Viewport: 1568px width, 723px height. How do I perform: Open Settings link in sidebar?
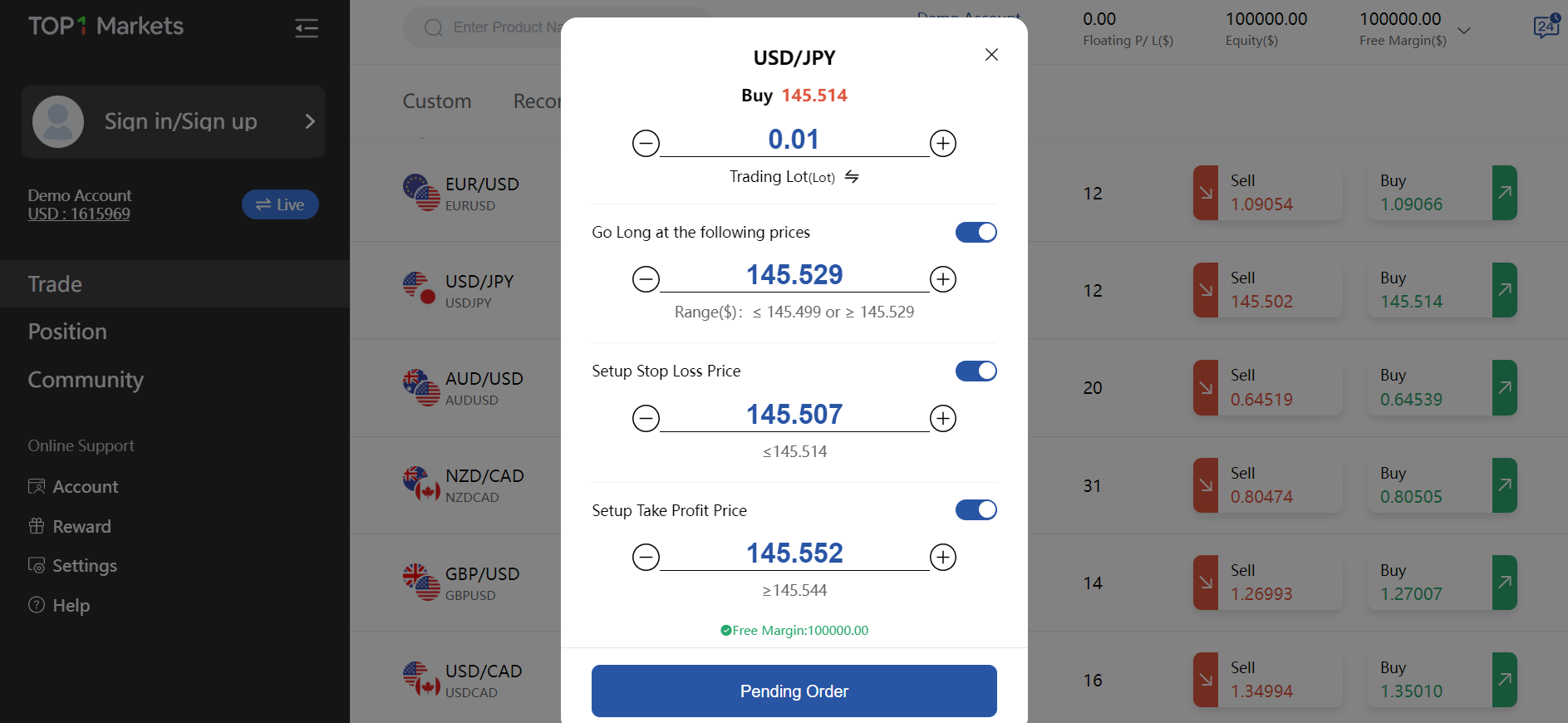click(84, 566)
